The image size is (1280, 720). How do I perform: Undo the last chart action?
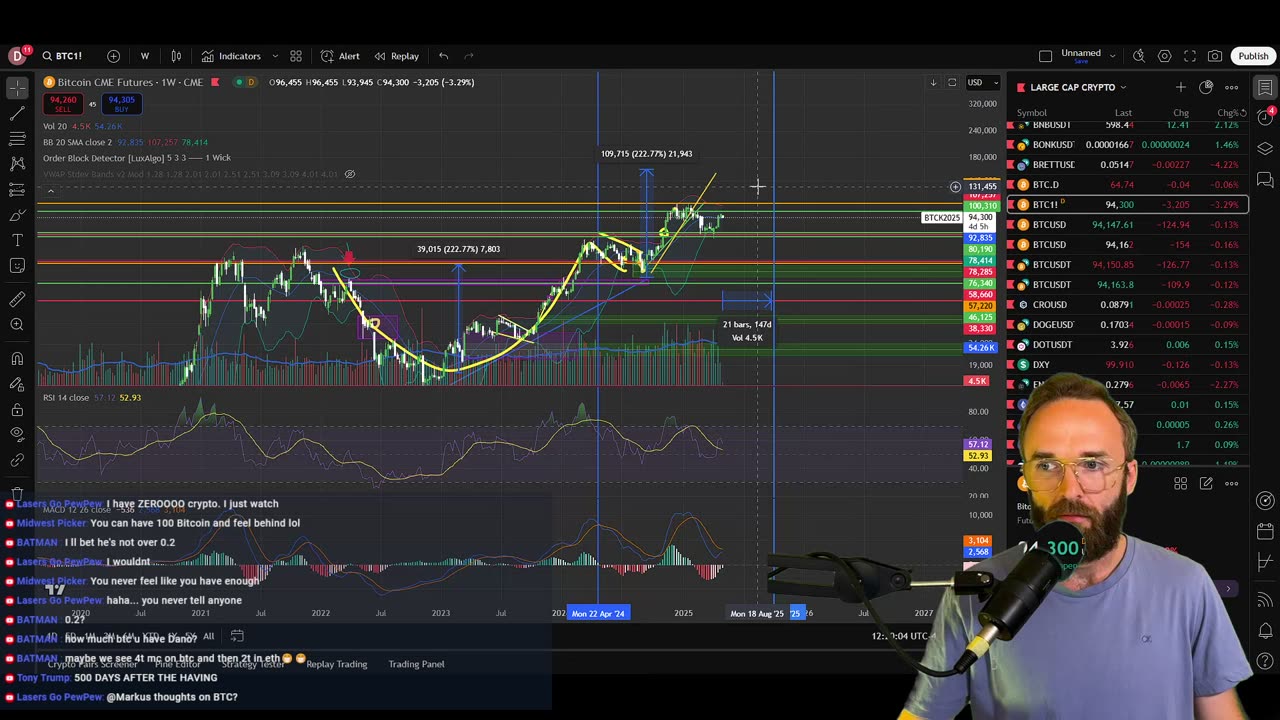(443, 56)
